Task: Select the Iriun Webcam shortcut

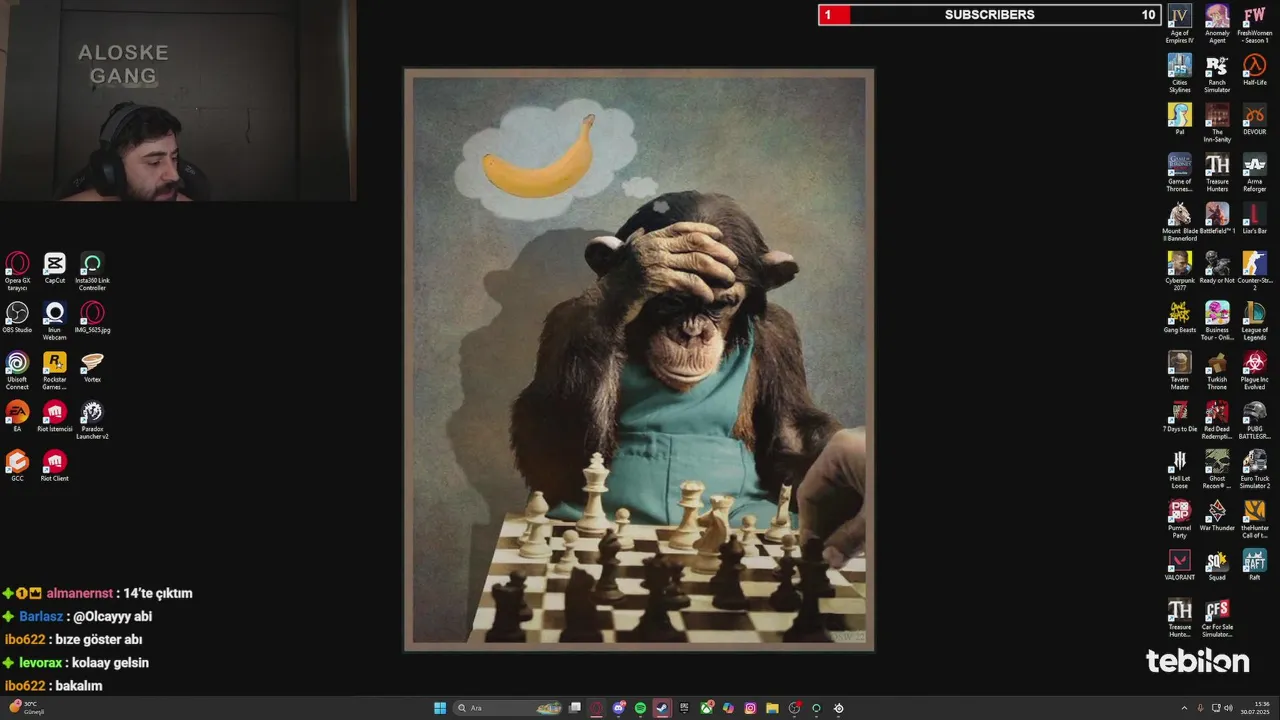Action: tap(55, 321)
